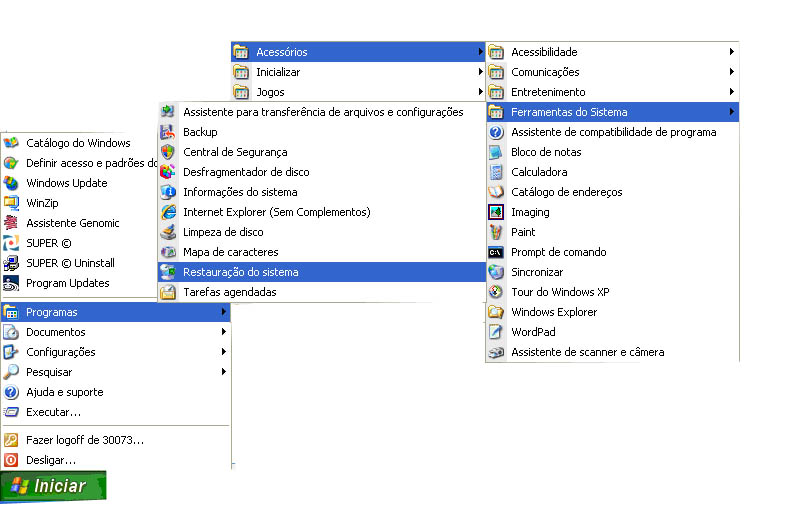
Task: Expand the Pesquisar submenu arrow
Action: point(223,372)
